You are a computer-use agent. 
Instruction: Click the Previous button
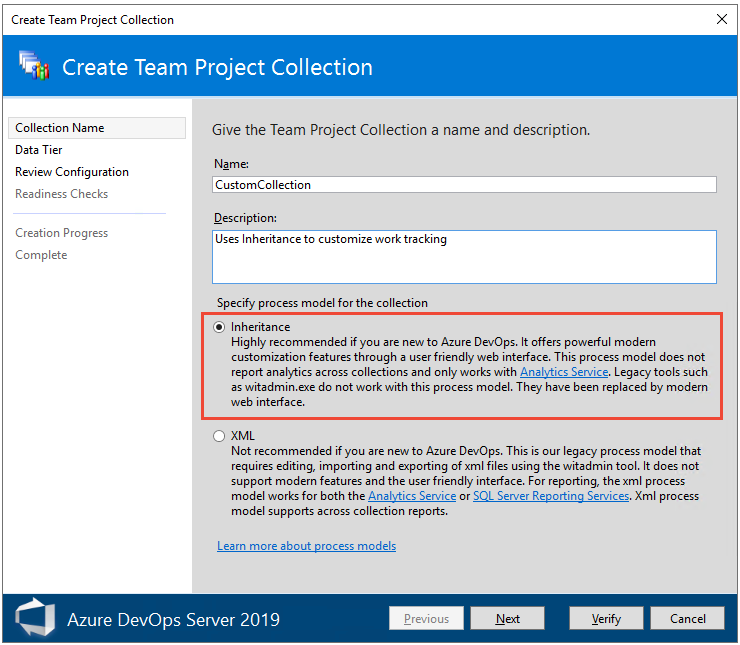pyautogui.click(x=426, y=619)
